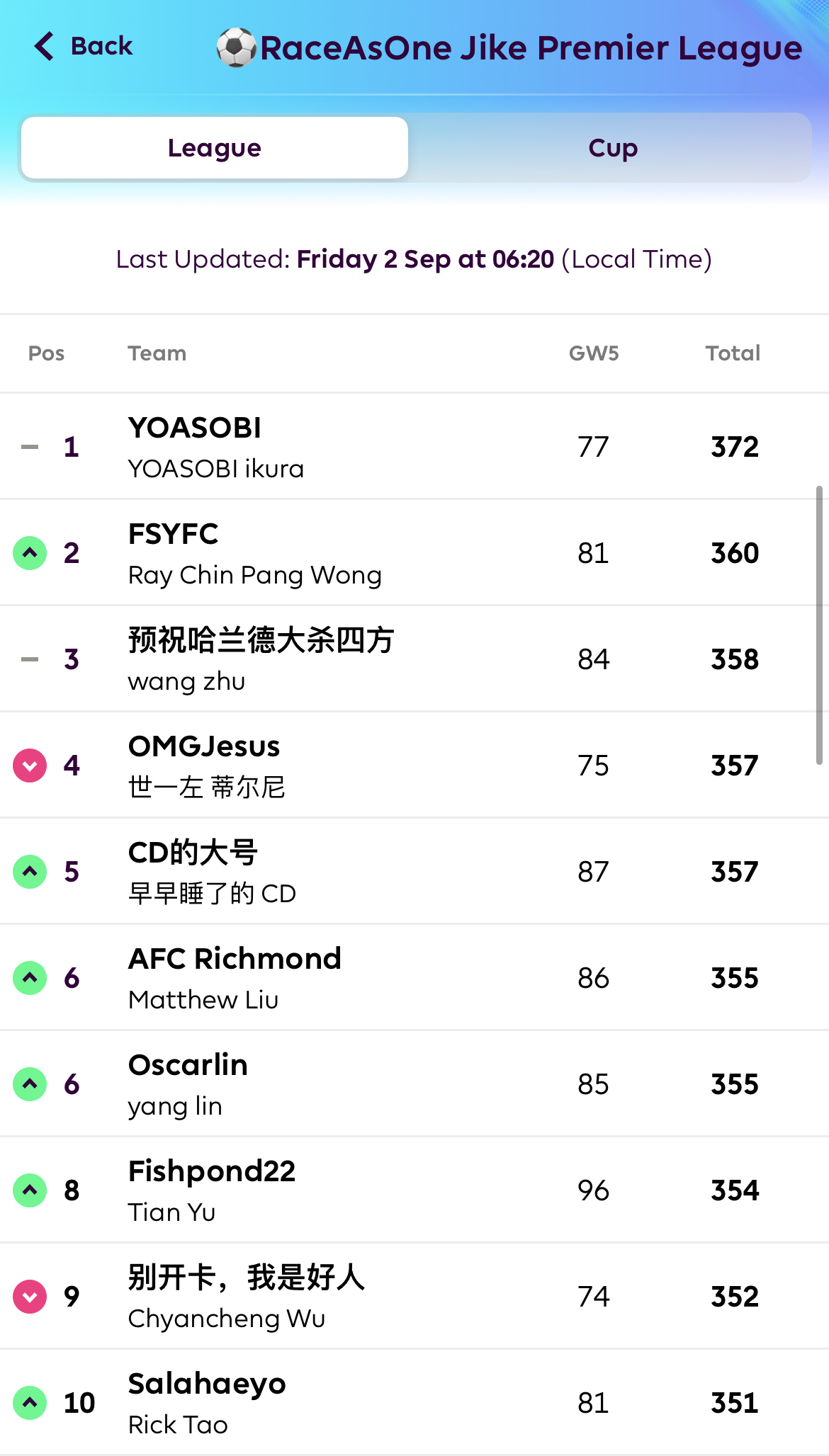This screenshot has width=829, height=1456.
Task: Switch to the Cup tab
Action: coord(612,148)
